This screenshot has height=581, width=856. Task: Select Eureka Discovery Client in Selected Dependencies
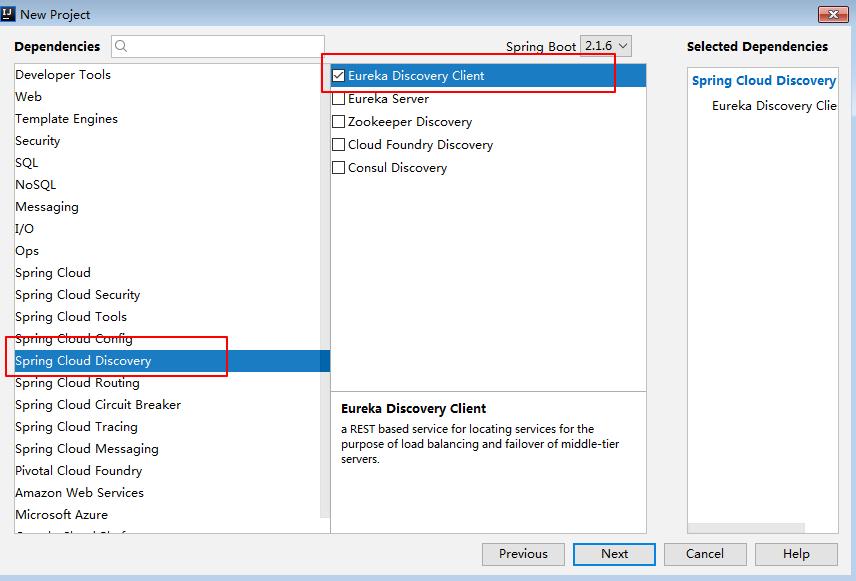(x=774, y=106)
